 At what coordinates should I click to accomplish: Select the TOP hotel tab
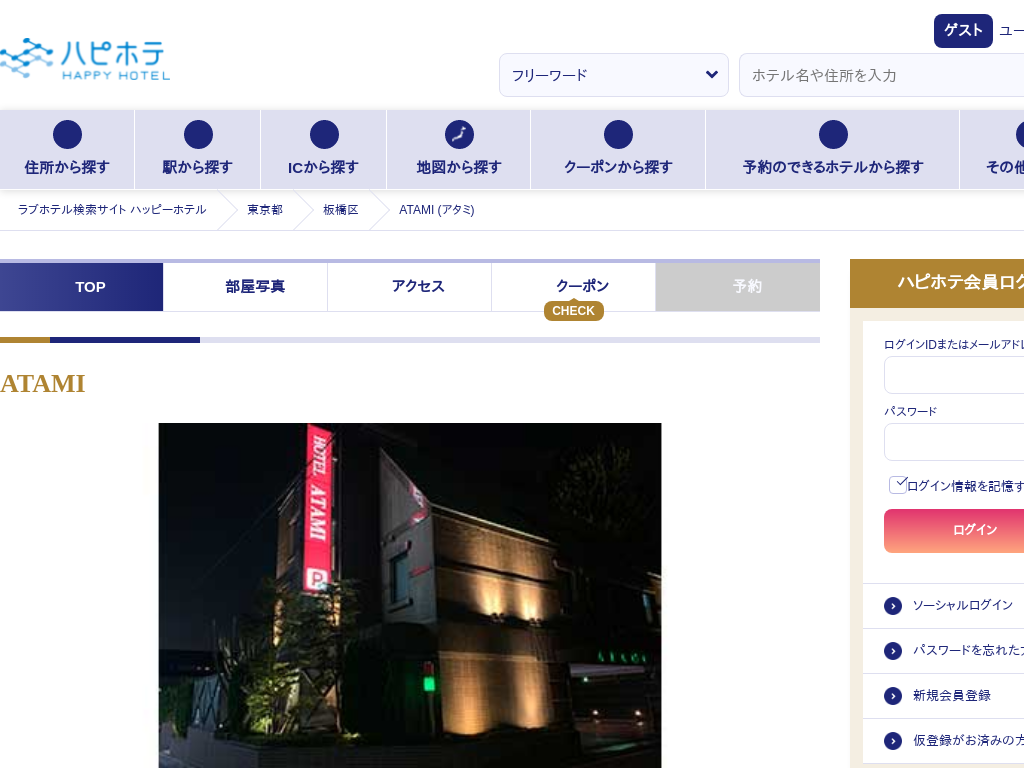(81, 287)
